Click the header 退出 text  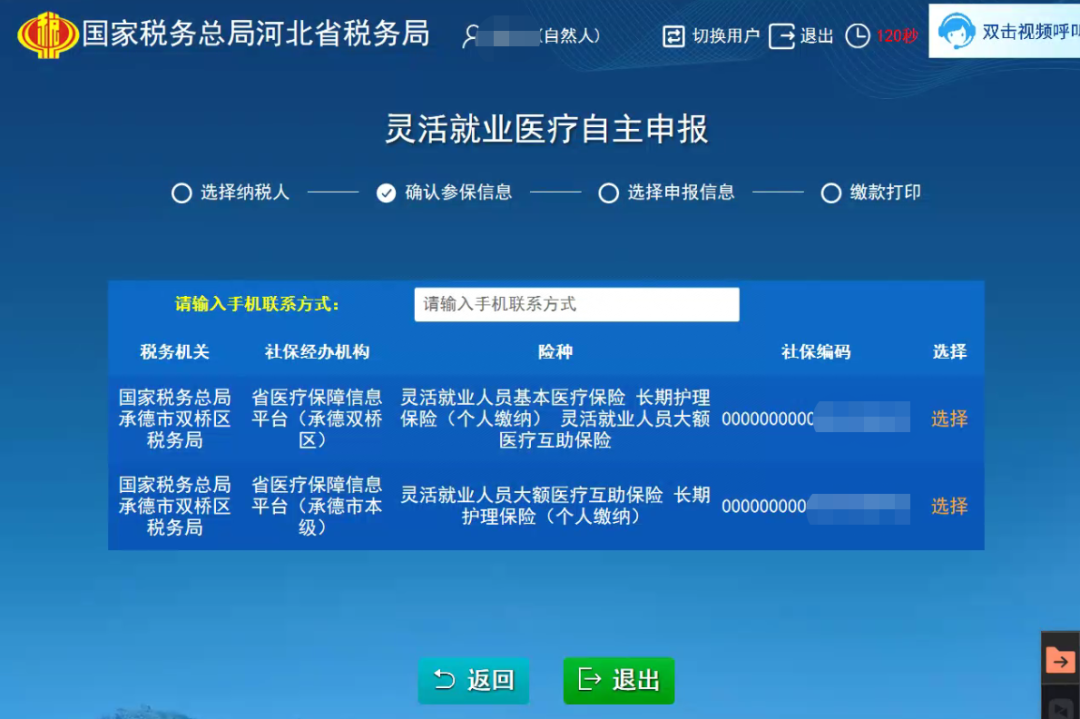coord(817,36)
